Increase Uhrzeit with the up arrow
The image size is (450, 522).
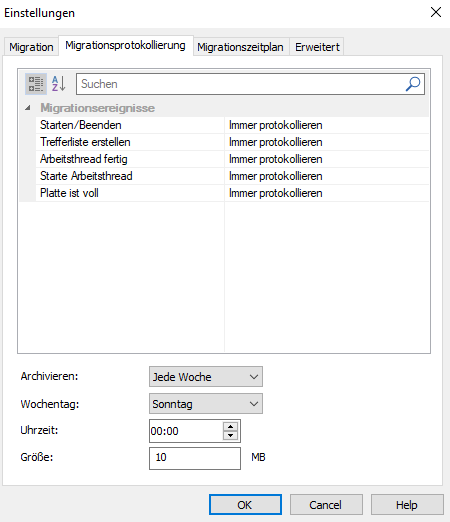click(230, 427)
